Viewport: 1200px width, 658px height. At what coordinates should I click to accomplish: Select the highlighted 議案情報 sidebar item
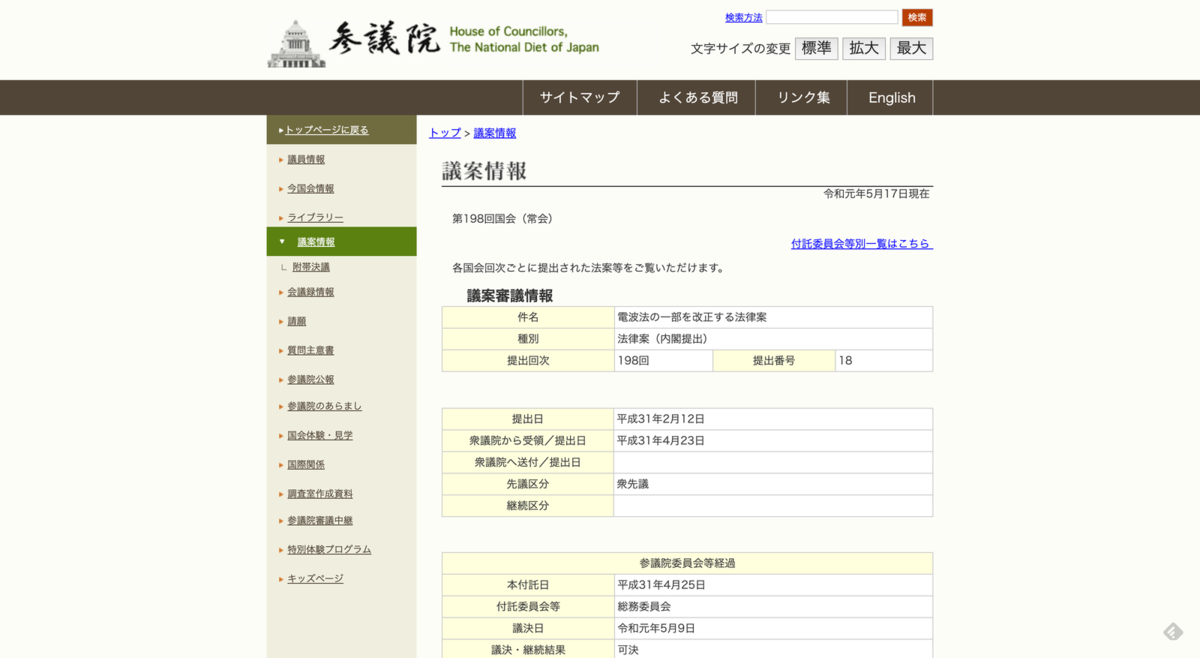coord(341,241)
